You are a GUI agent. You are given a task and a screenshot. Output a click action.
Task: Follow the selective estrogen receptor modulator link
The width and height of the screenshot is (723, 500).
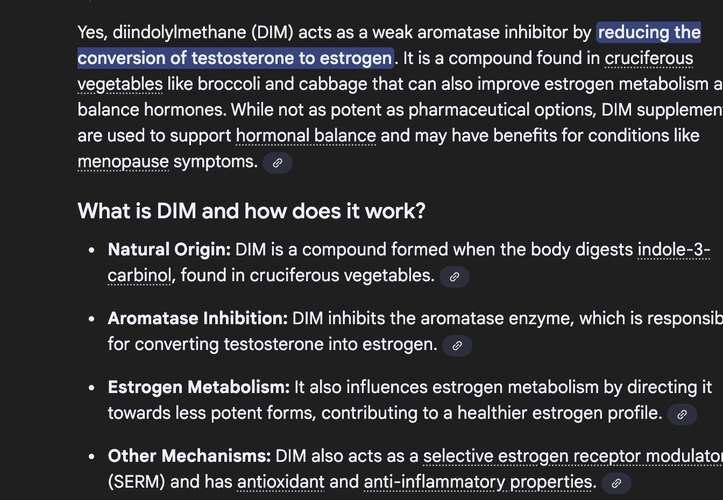point(573,456)
